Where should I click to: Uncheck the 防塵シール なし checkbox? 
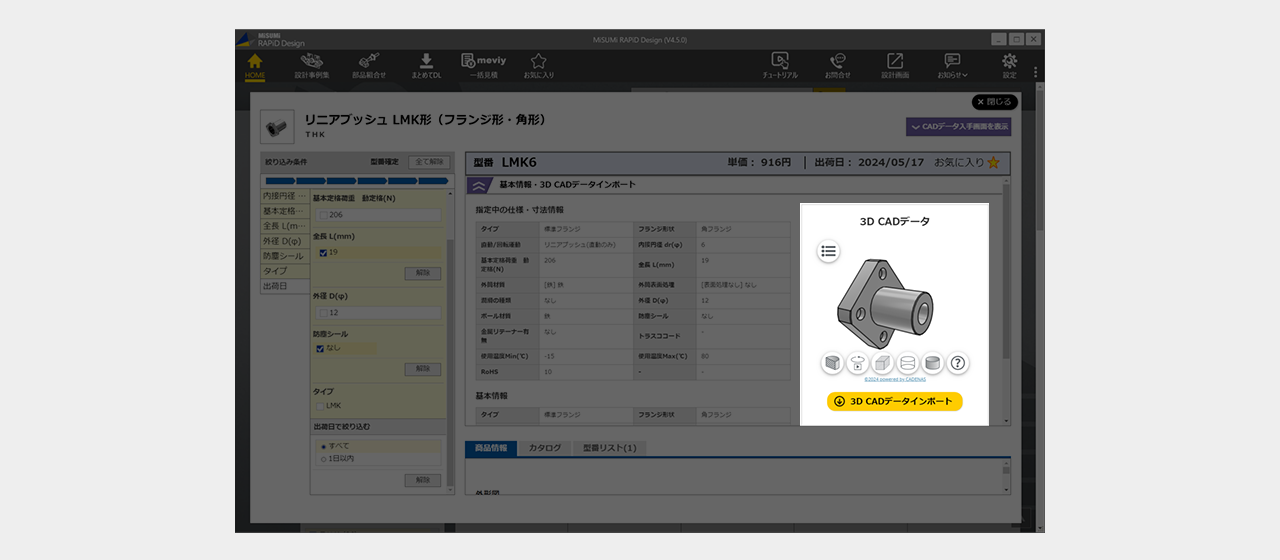pyautogui.click(x=321, y=349)
